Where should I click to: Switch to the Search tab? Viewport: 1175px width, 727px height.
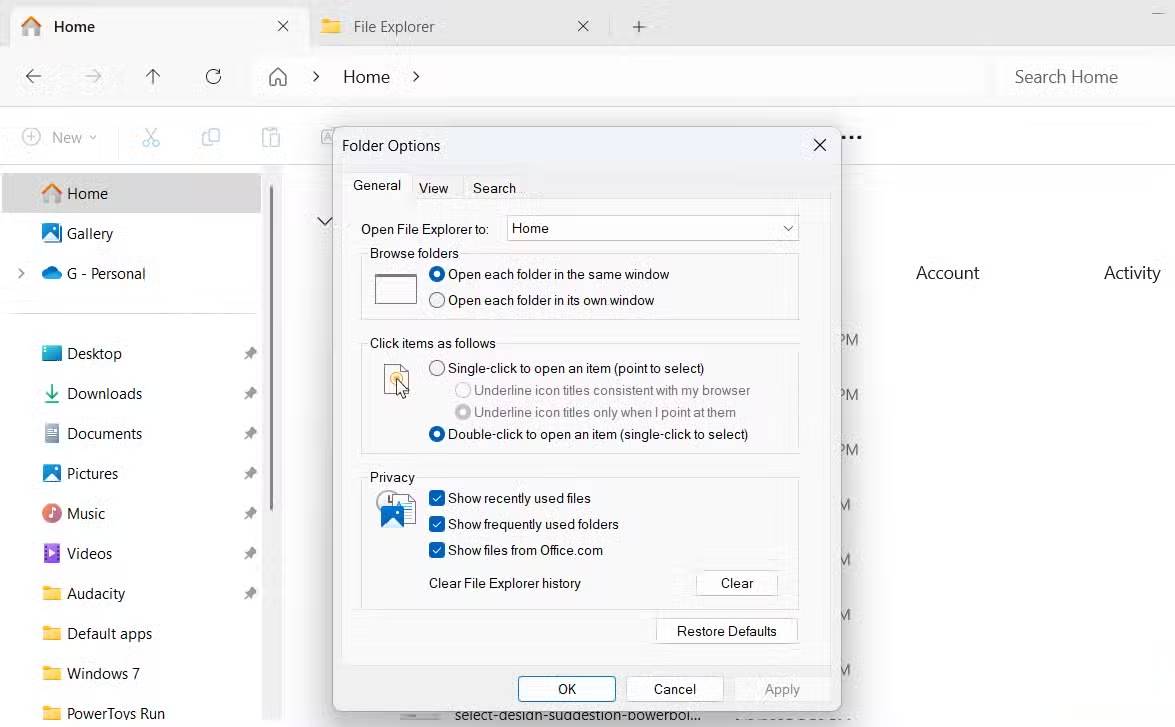(x=494, y=188)
